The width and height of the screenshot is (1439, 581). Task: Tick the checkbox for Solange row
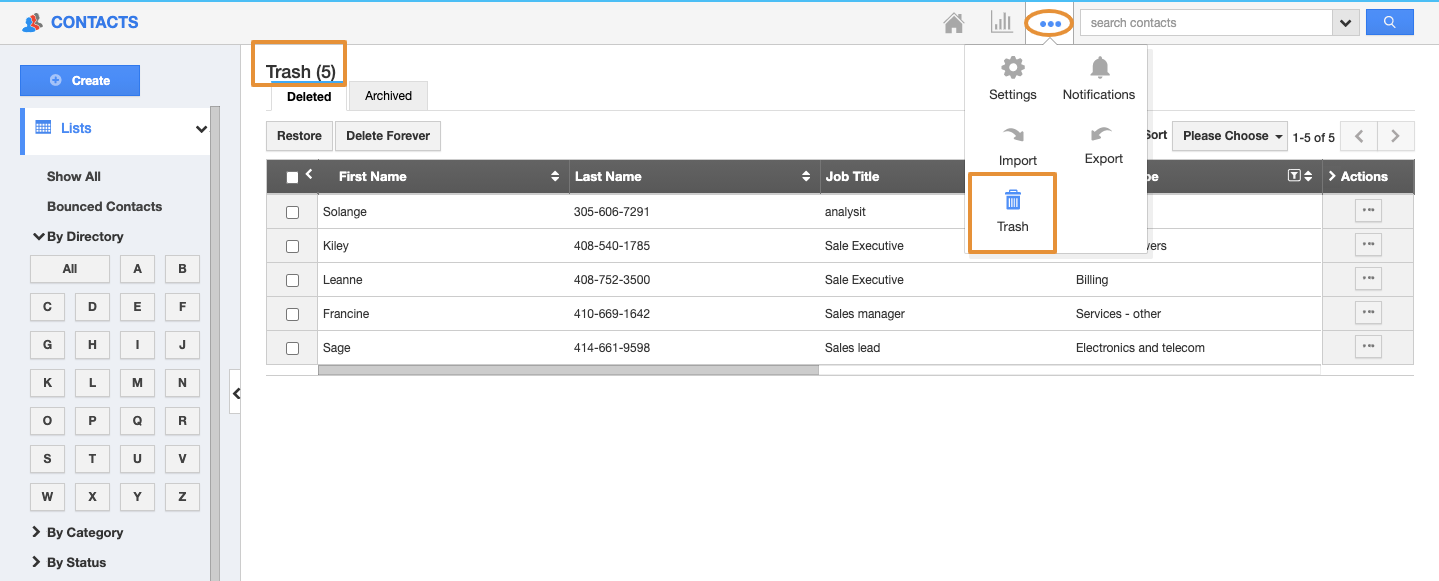(x=292, y=212)
